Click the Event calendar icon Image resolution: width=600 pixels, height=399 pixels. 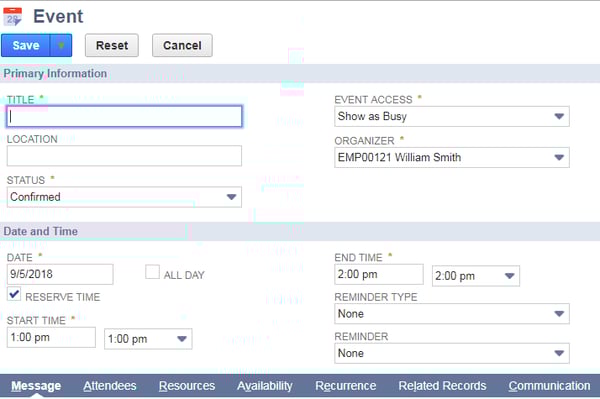[12, 16]
